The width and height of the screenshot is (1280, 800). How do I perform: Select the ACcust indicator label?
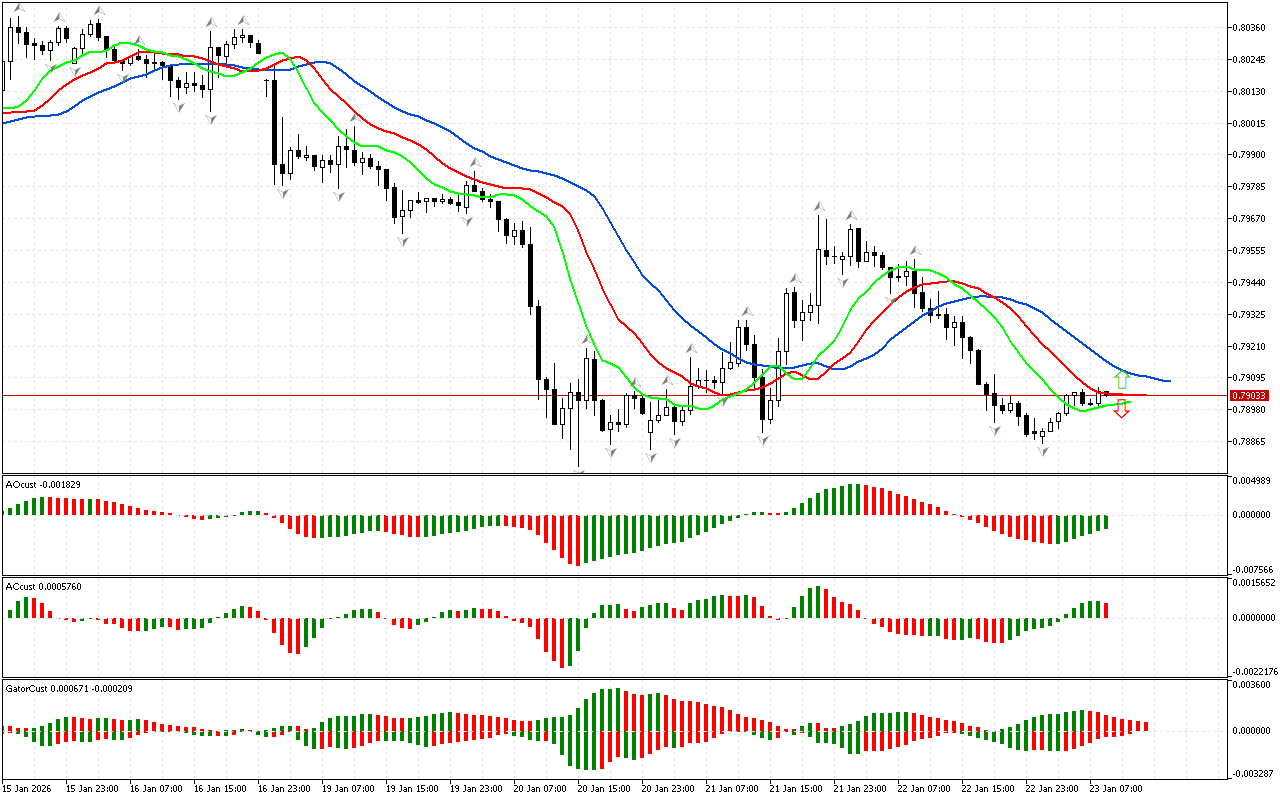pyautogui.click(x=43, y=586)
